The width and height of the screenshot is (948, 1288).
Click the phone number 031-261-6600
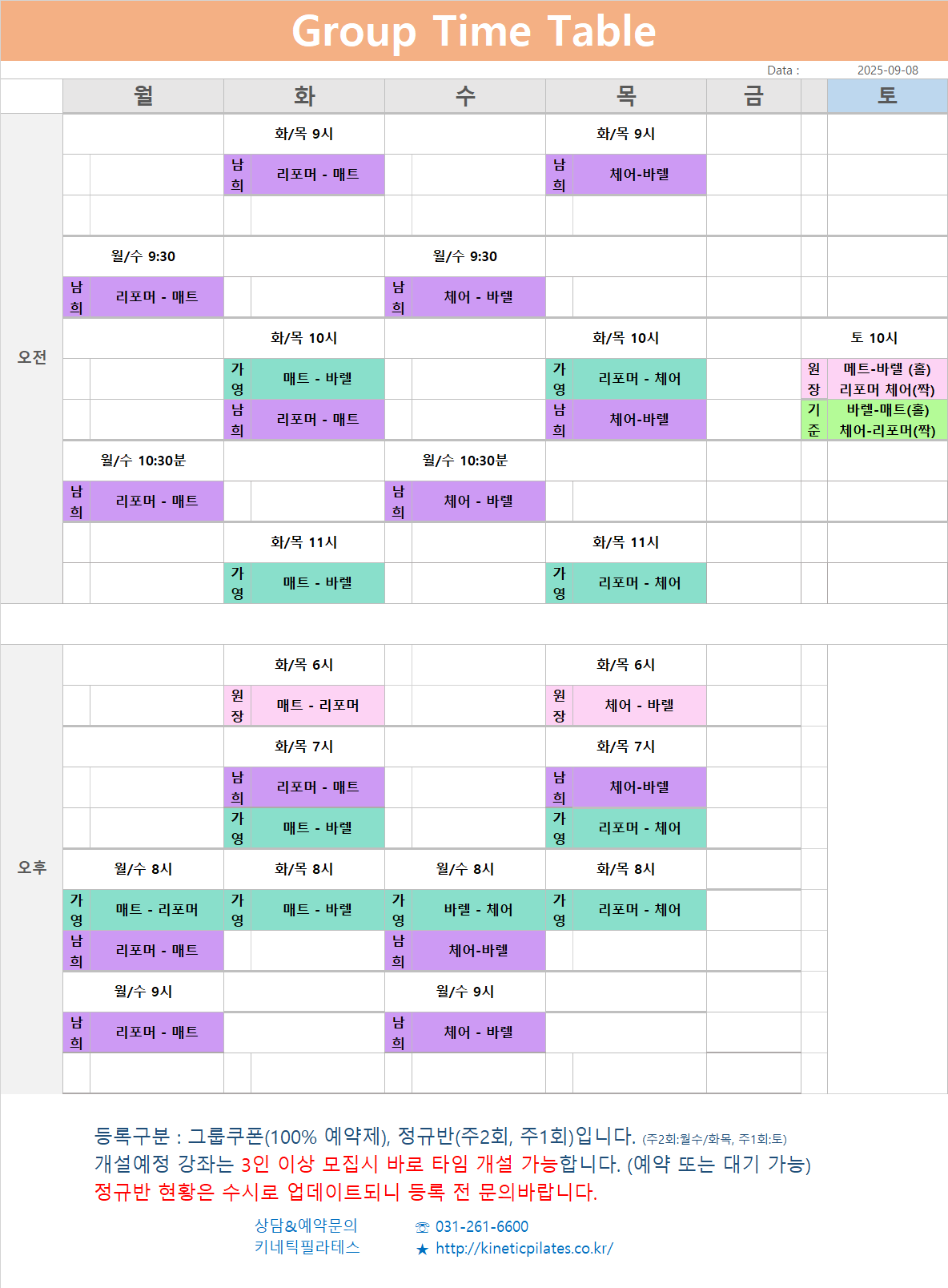(482, 1227)
